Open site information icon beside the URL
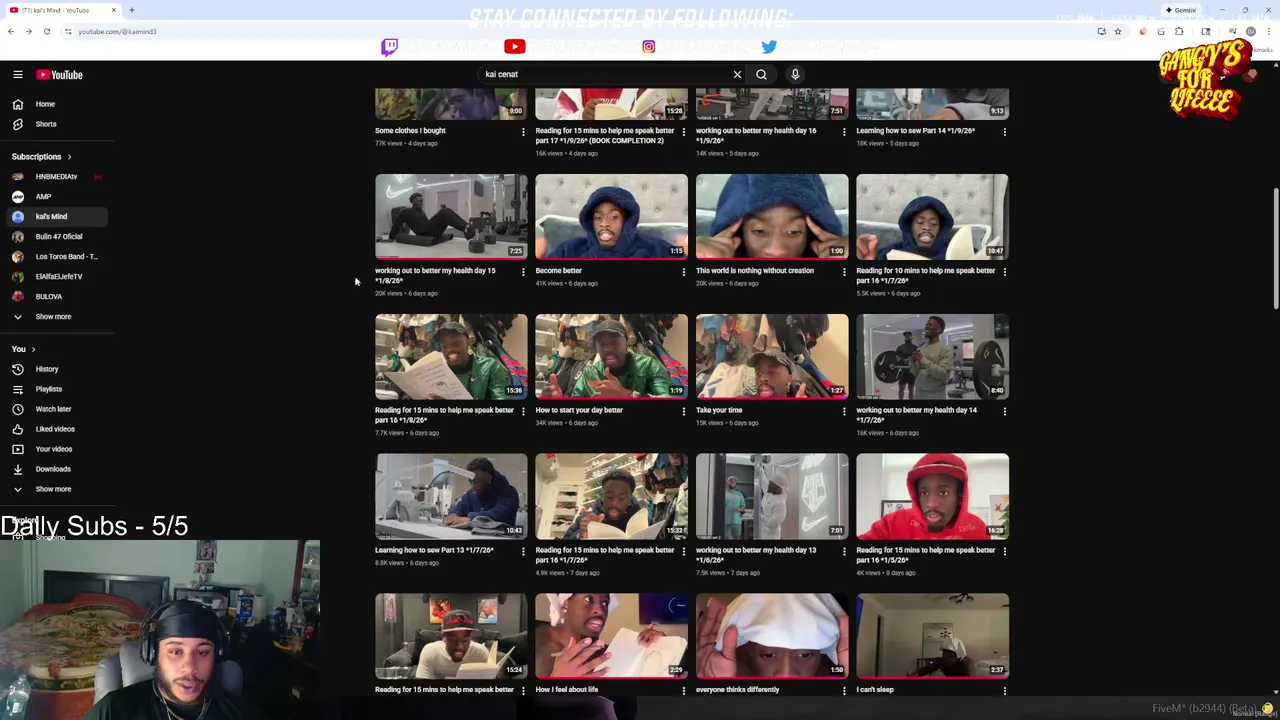 tap(68, 31)
